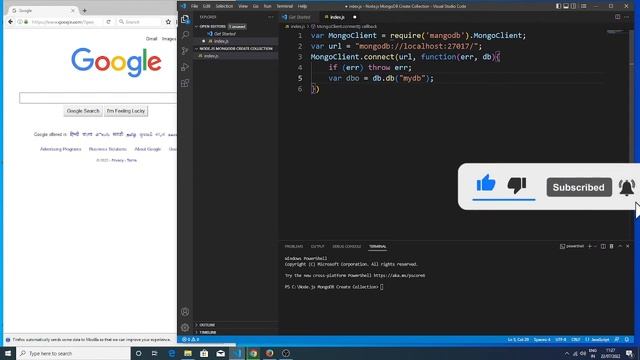Switch to the Problems panel tab
Viewport: 640px width, 360px height.
pyautogui.click(x=294, y=247)
